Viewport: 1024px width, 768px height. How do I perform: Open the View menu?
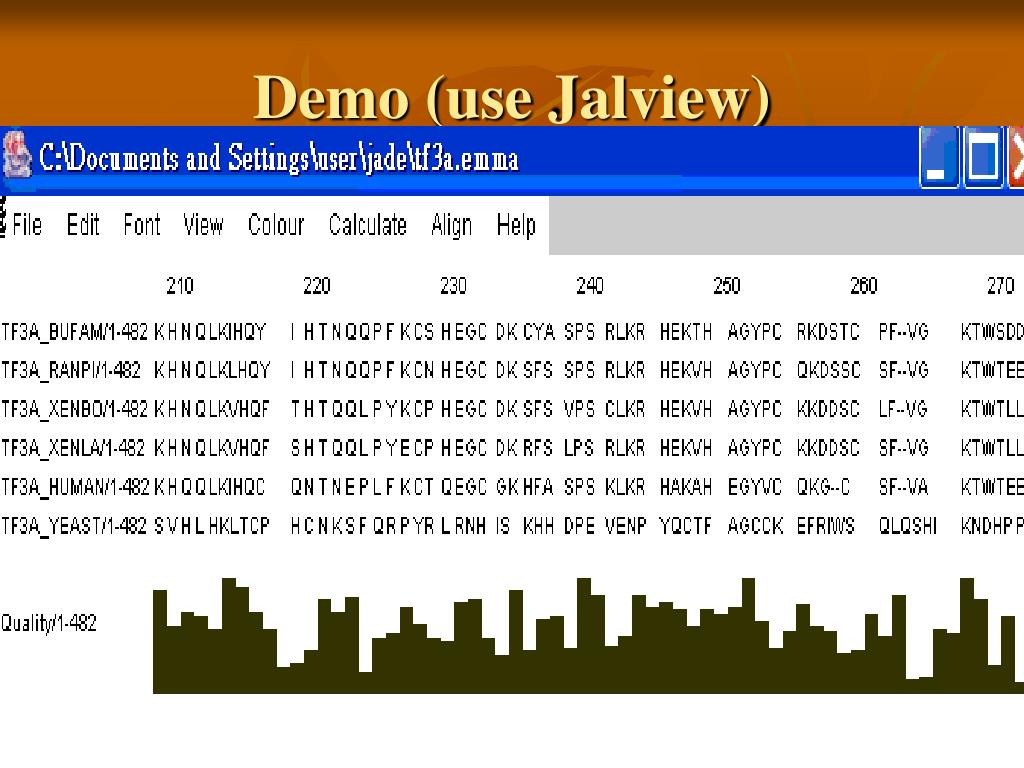(x=203, y=225)
